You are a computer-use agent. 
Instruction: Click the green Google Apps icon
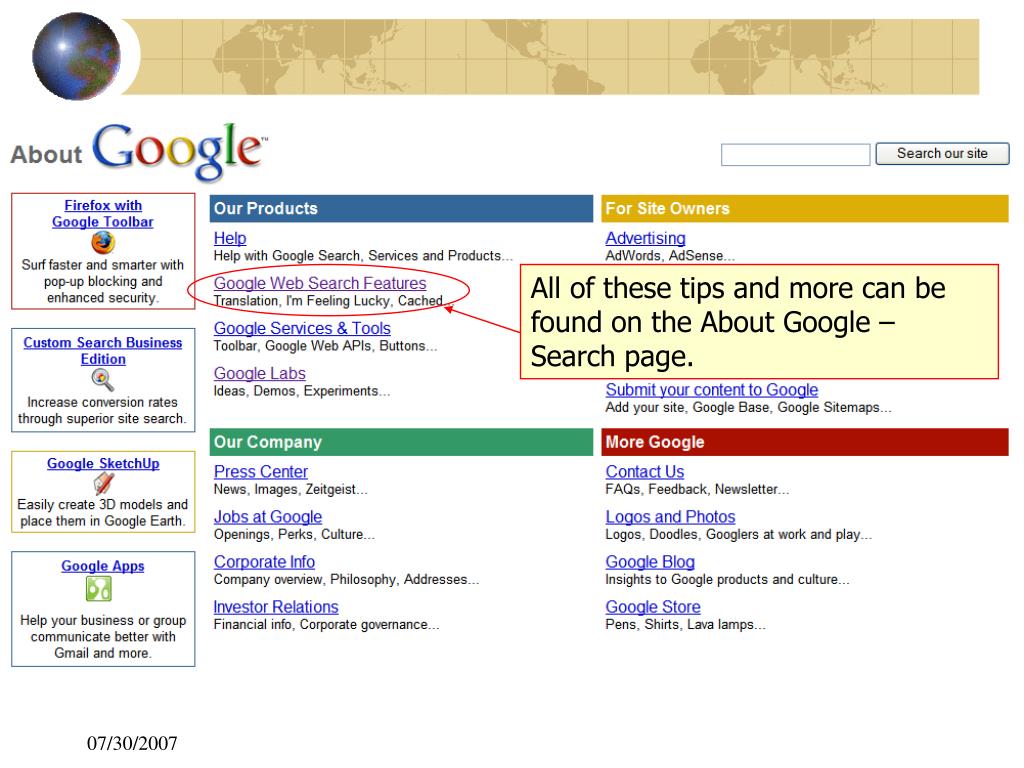click(x=99, y=589)
